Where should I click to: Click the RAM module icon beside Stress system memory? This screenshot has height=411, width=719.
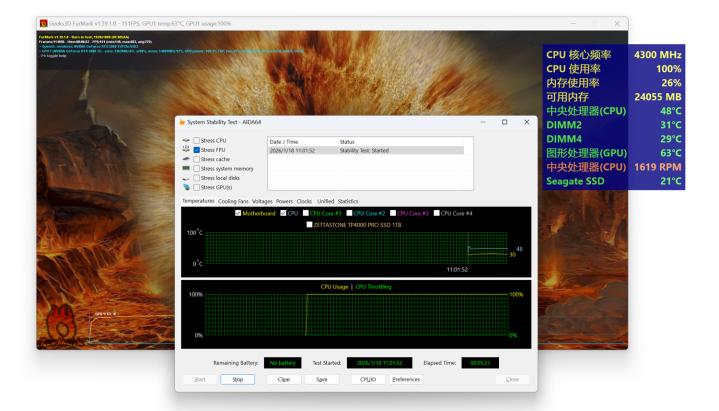[186, 169]
